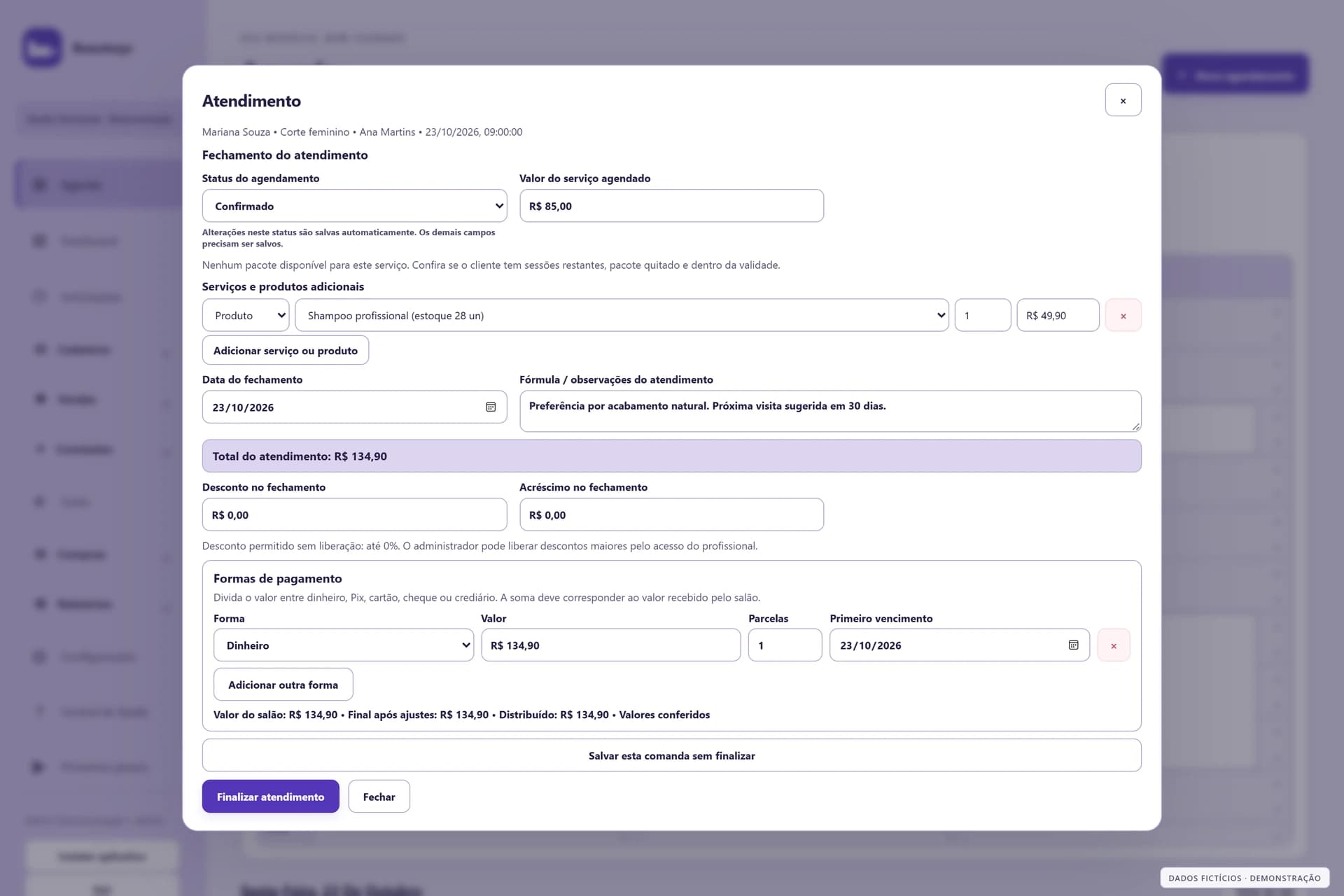Click the Desconto no fechamento field
The image size is (1344, 896).
point(354,514)
